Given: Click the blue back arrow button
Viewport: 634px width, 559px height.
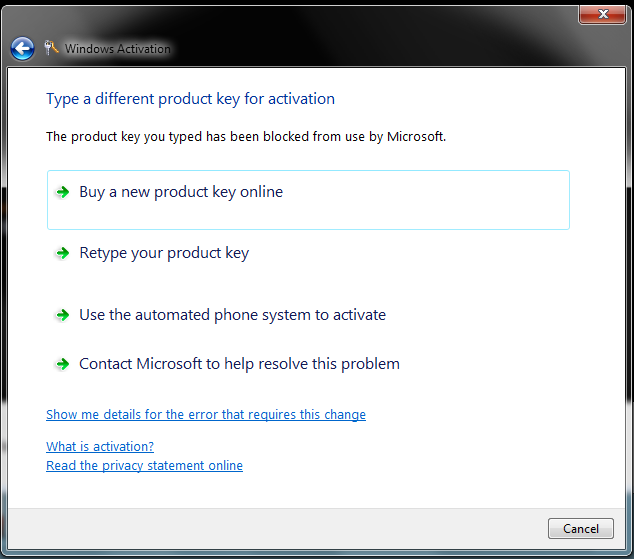Looking at the screenshot, I should point(22,48).
